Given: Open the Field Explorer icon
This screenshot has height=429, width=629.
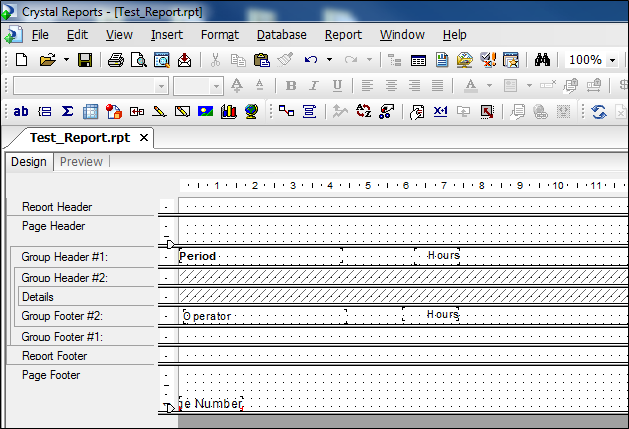Looking at the screenshot, I should tap(418, 60).
